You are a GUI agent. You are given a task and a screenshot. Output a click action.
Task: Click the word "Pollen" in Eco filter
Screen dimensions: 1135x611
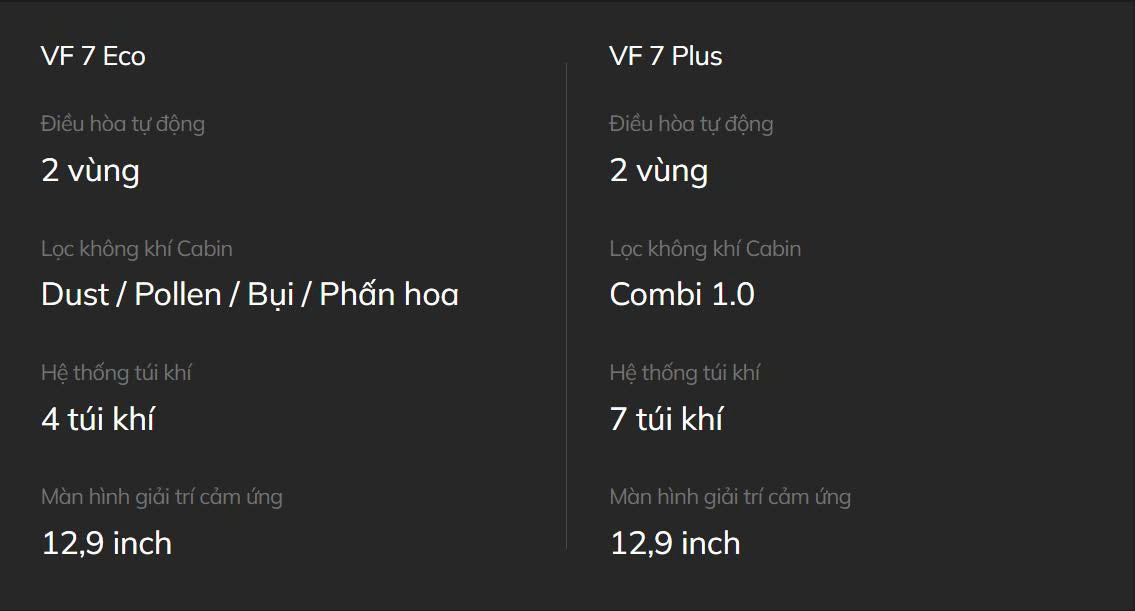pos(178,295)
